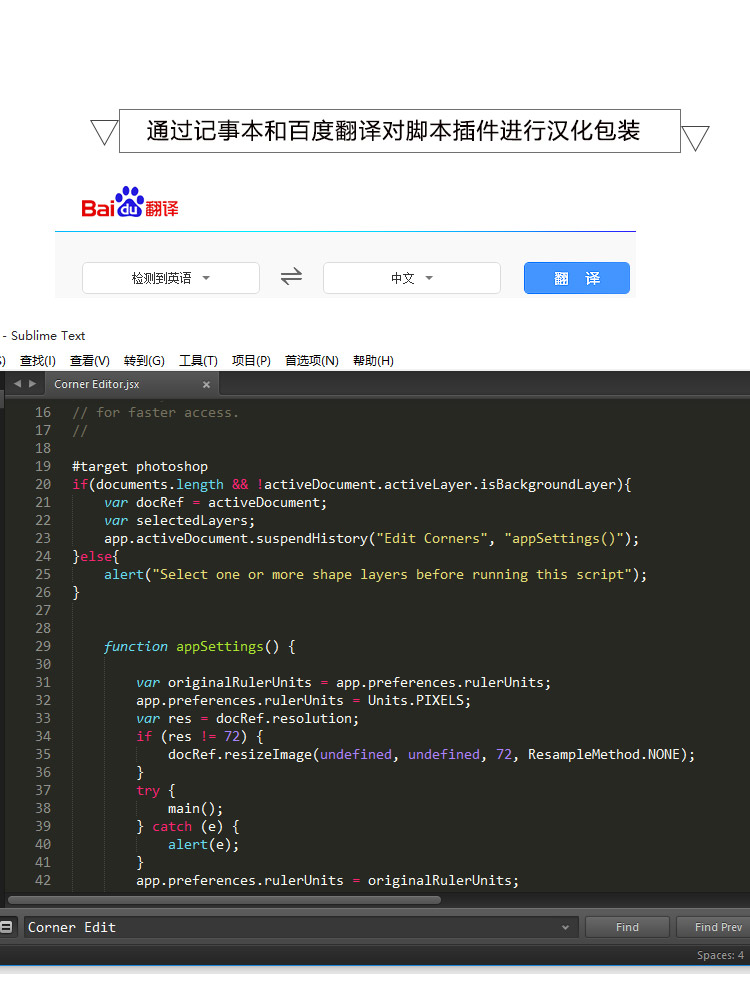This screenshot has height=989, width=750.
Task: Open the 检测到英语 source language dropdown
Action: 171,278
